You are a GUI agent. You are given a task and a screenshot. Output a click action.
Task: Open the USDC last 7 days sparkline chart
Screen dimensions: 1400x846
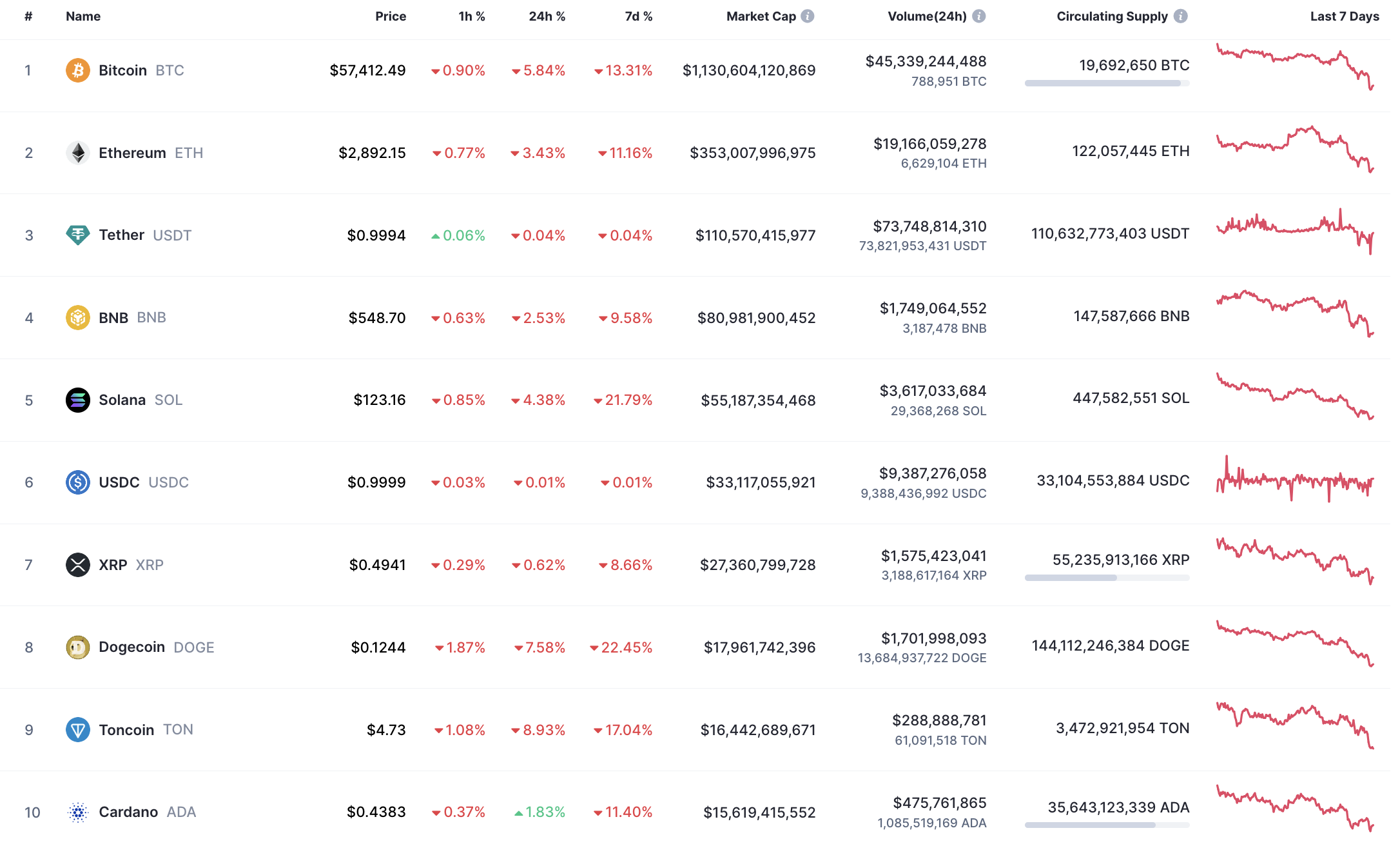pyautogui.click(x=1295, y=480)
